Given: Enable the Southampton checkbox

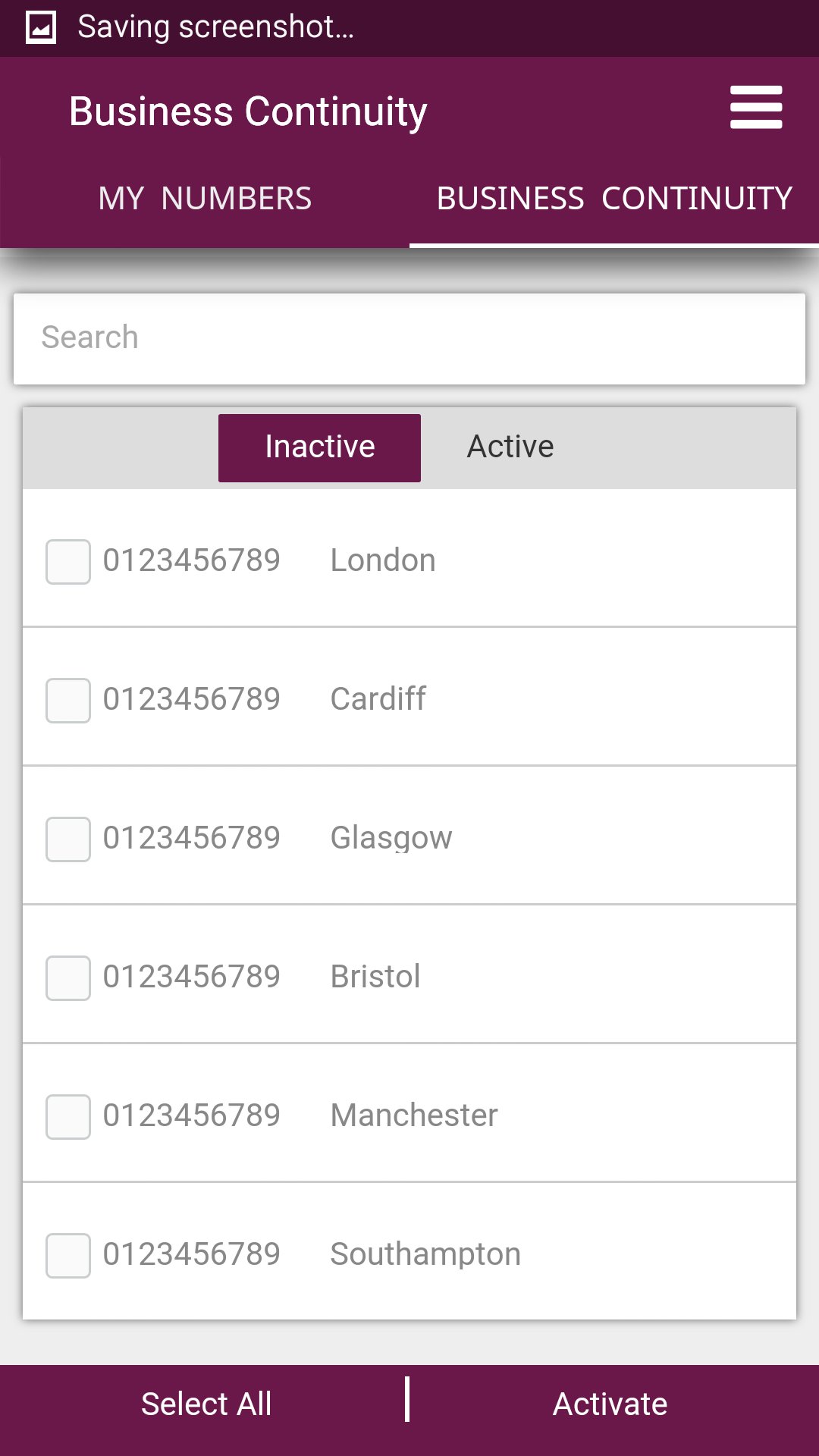Looking at the screenshot, I should [x=68, y=1256].
